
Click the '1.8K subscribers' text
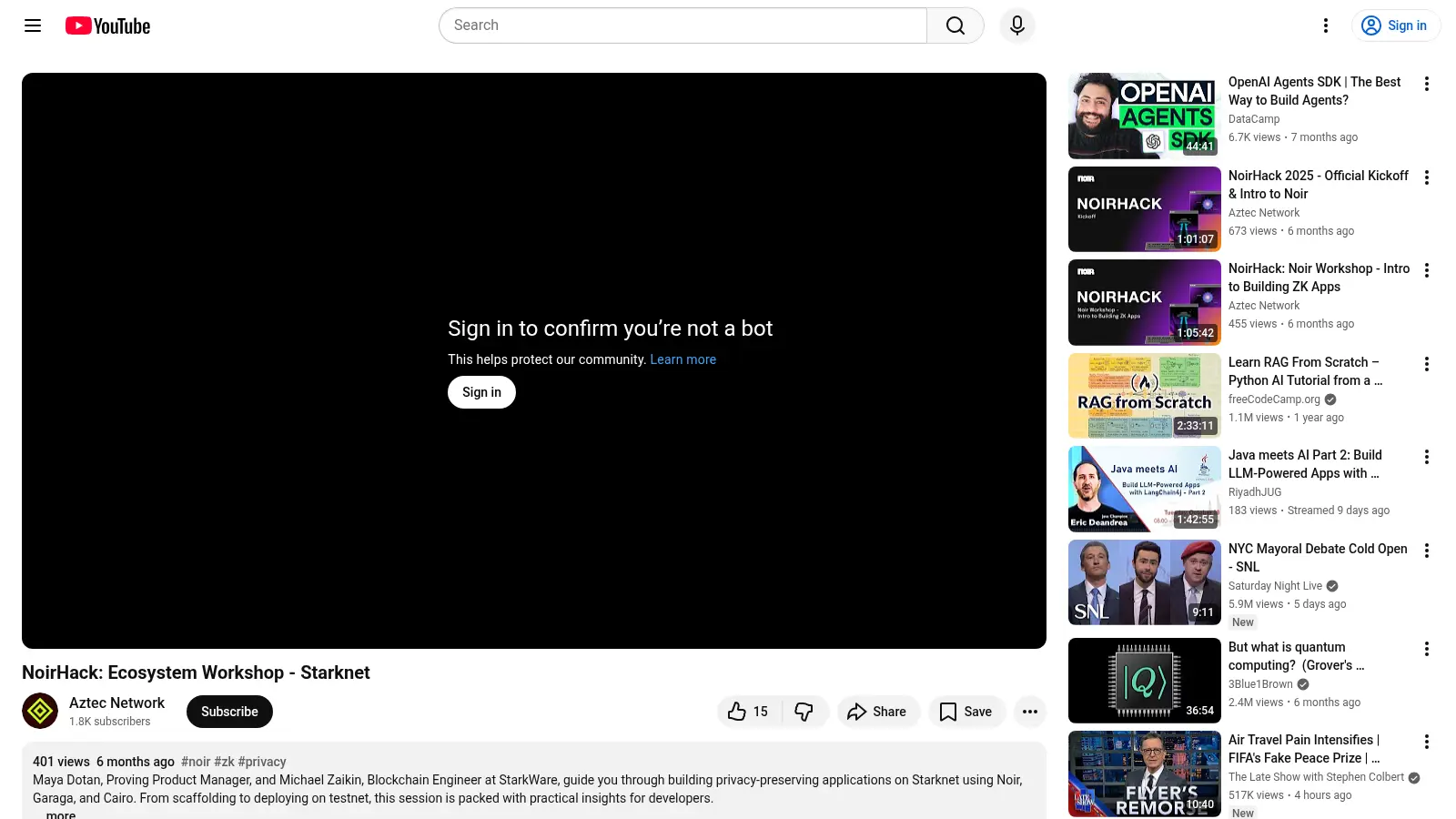click(x=110, y=722)
